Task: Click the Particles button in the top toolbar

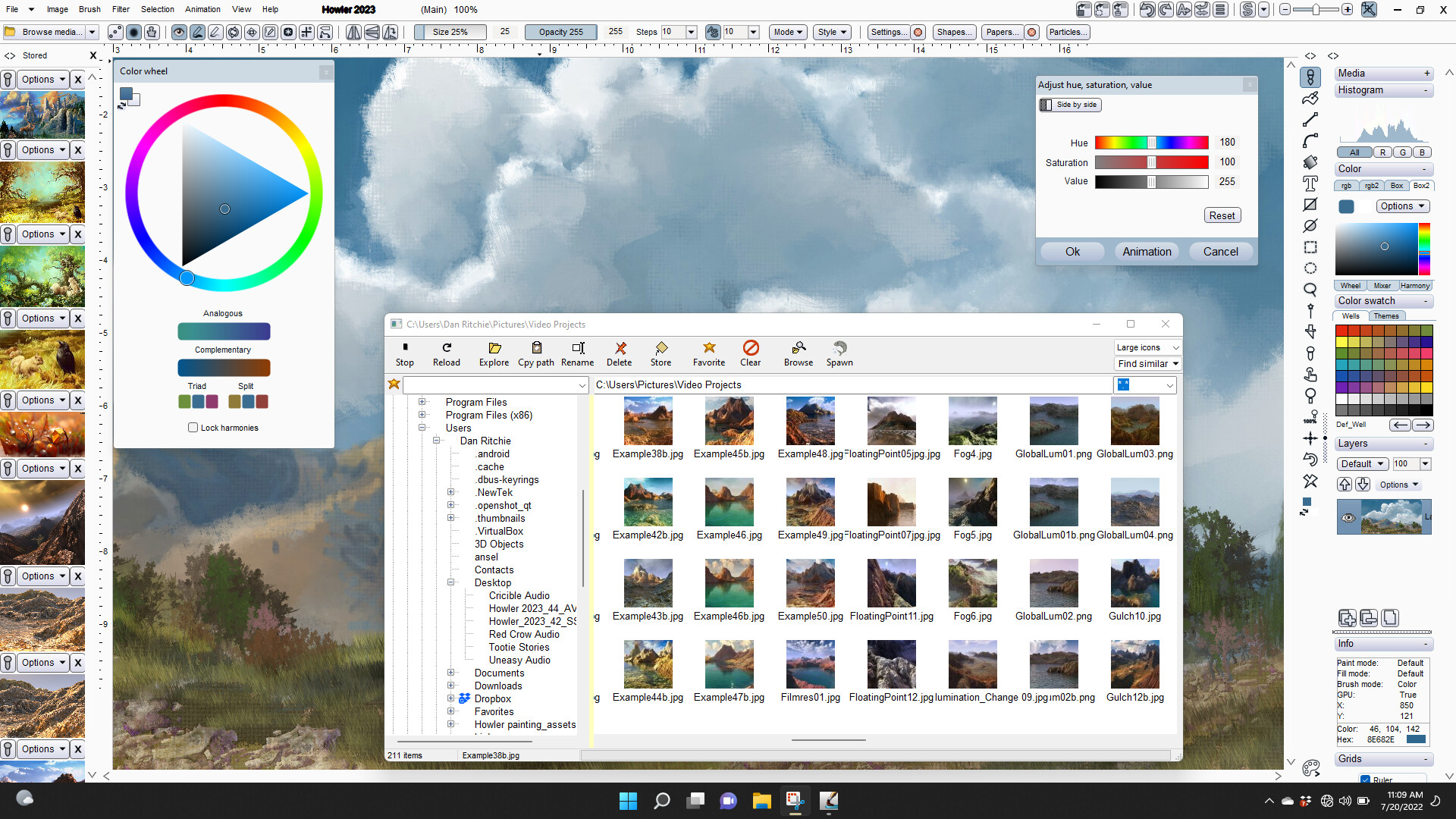Action: click(x=1068, y=32)
